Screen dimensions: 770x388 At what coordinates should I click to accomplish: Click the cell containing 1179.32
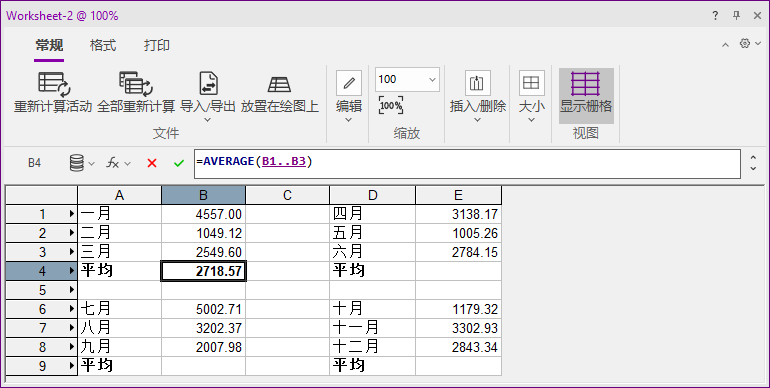click(x=458, y=309)
